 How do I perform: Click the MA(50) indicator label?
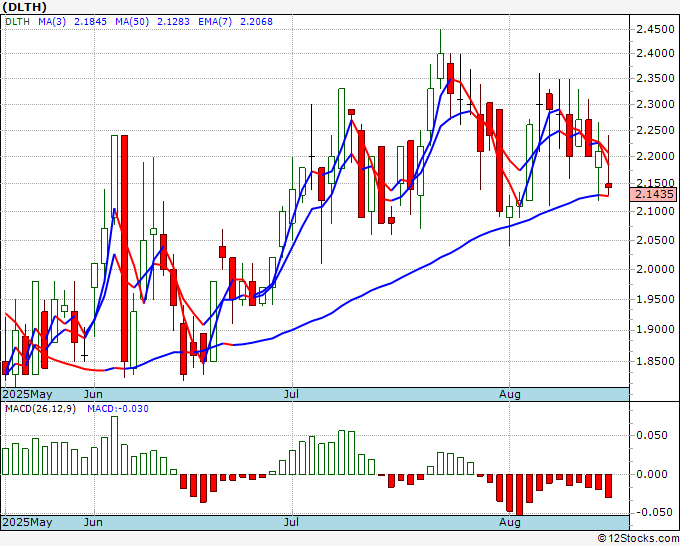click(132, 22)
